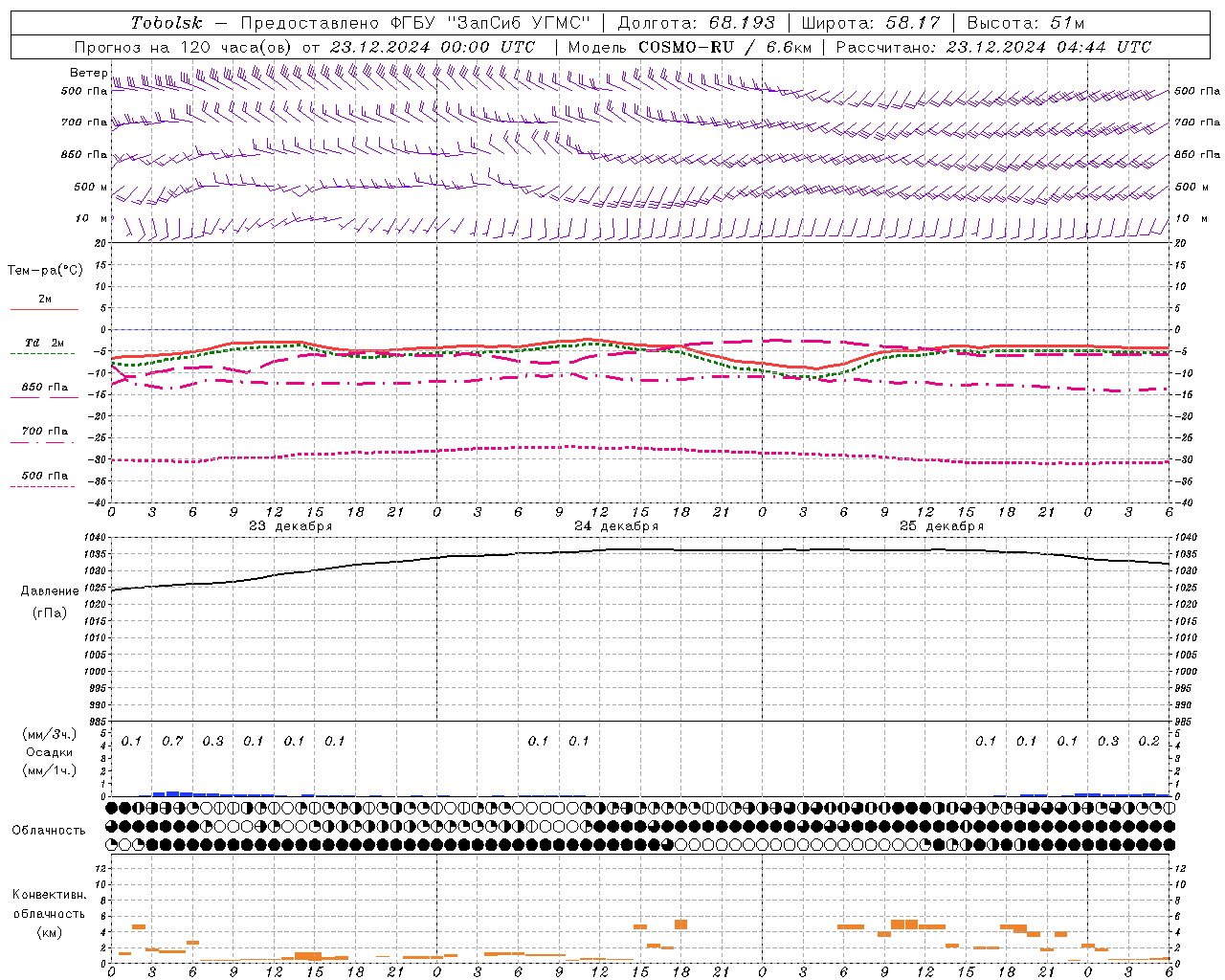The width and height of the screenshot is (1225, 980).
Task: Click the 500 гПа dotted temperature legend entry
Action: coord(44,480)
